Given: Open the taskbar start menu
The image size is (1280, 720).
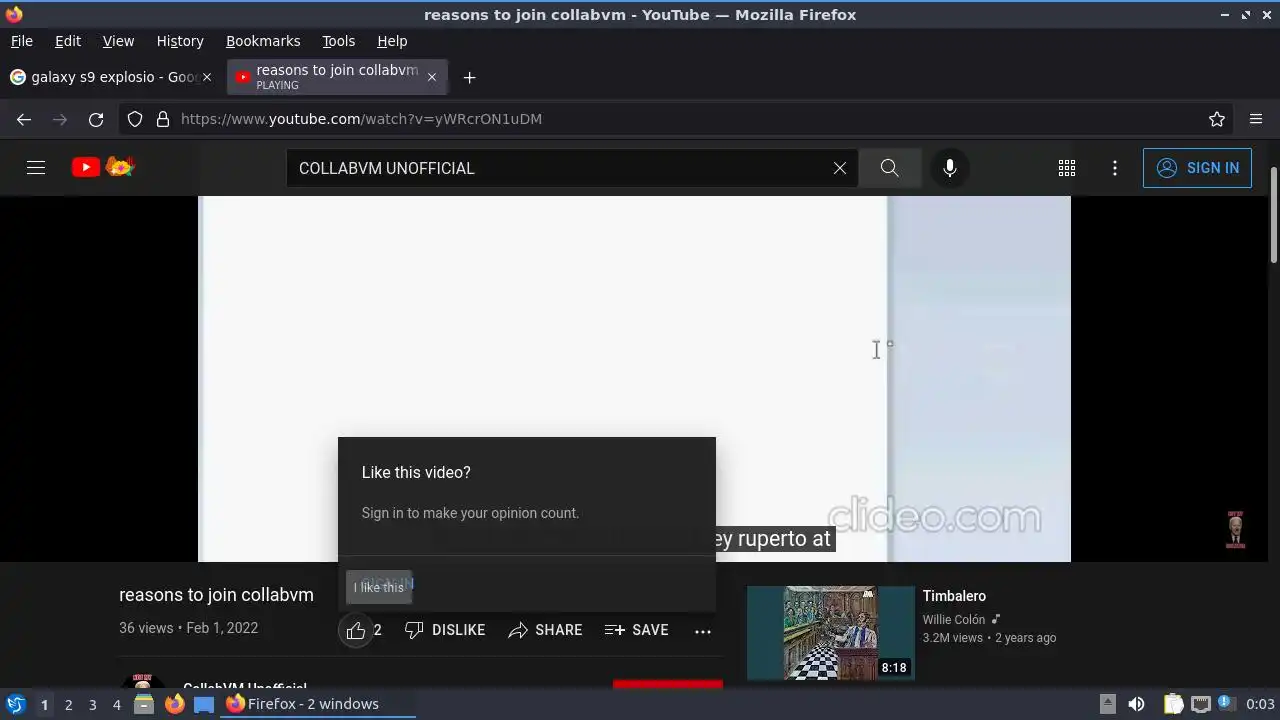Looking at the screenshot, I should click(15, 704).
